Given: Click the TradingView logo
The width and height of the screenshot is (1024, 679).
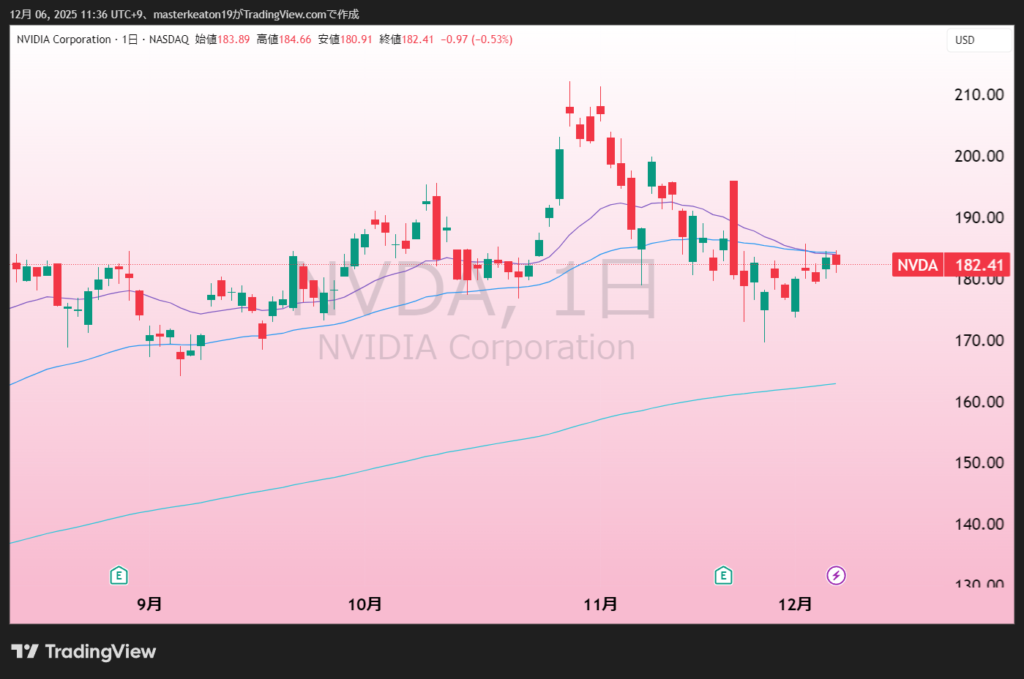Looking at the screenshot, I should (84, 652).
